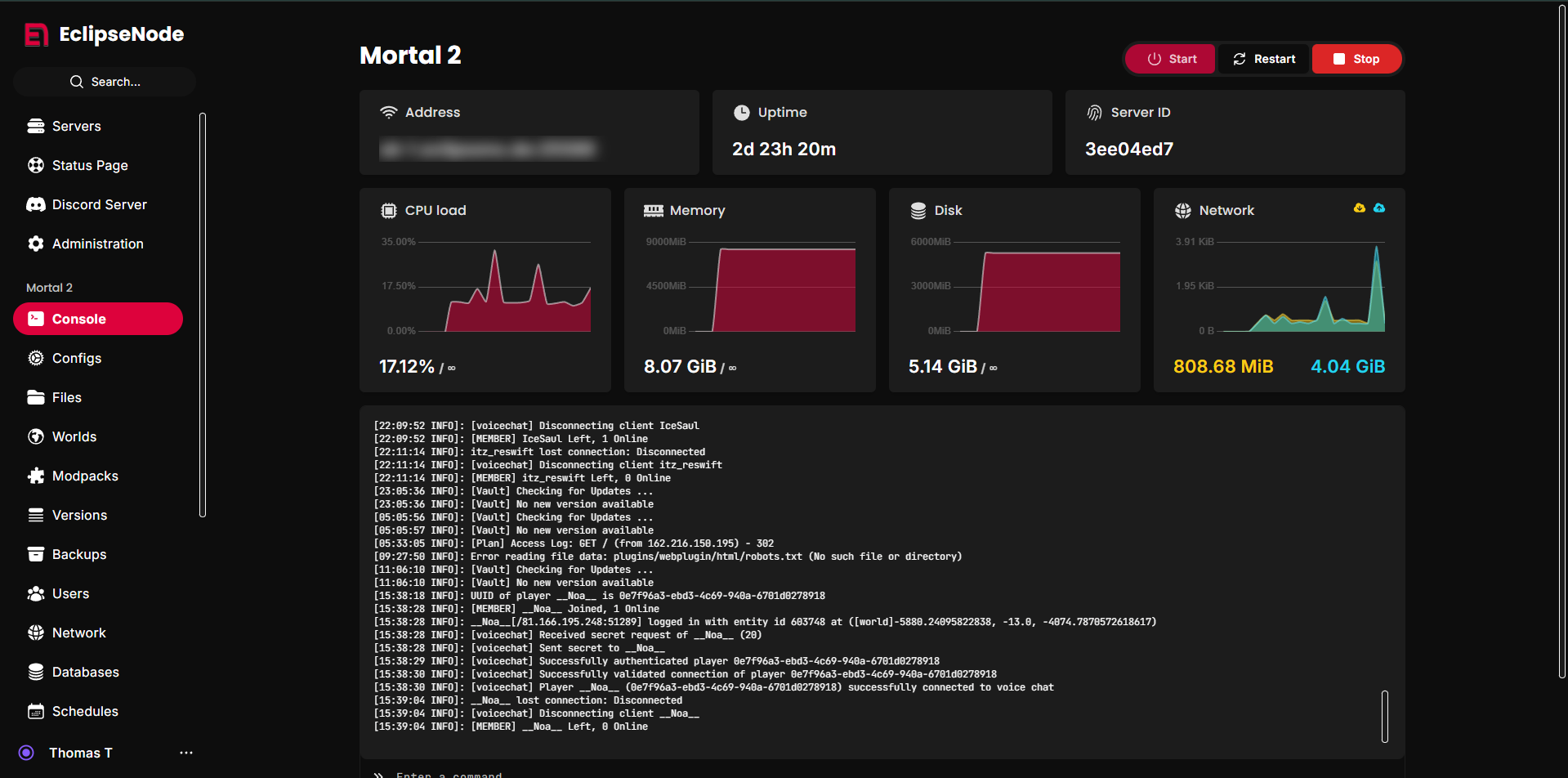
Task: Click the yellow upload cloud icon
Action: pos(1359,208)
